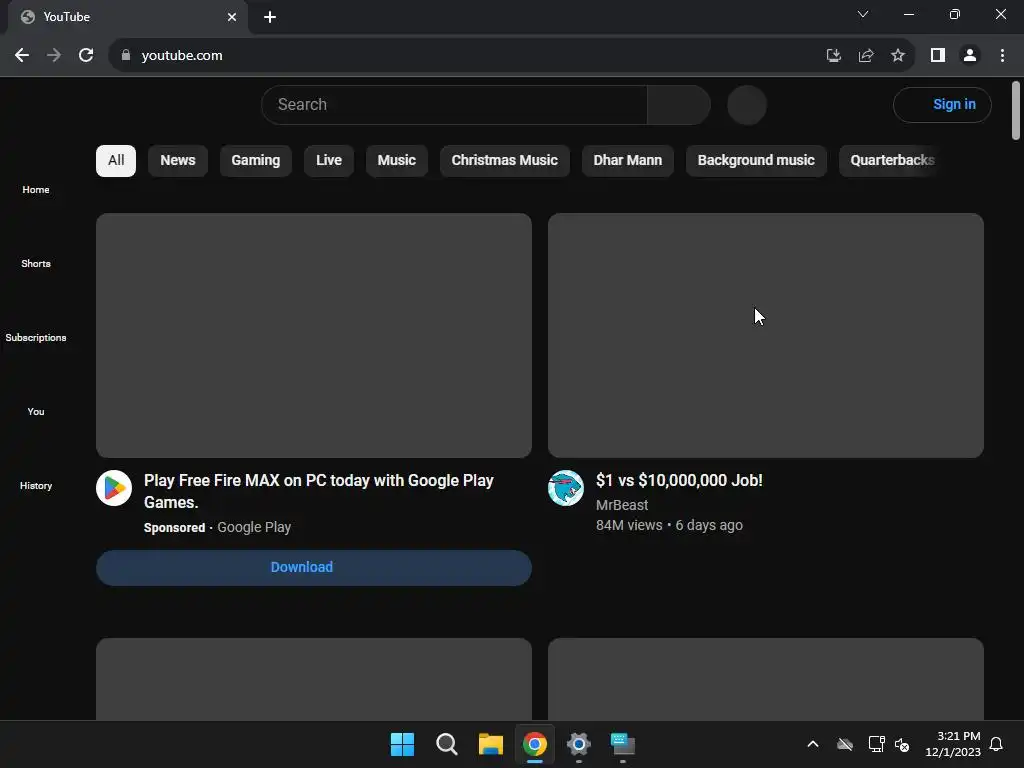Click the Google Play sponsor name
1024x768 pixels.
click(254, 528)
